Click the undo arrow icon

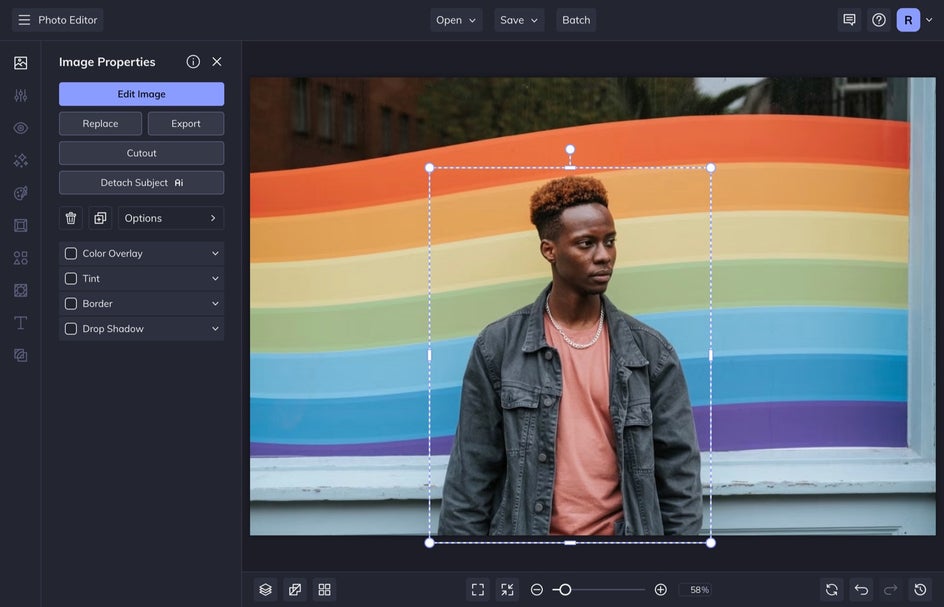[861, 590]
